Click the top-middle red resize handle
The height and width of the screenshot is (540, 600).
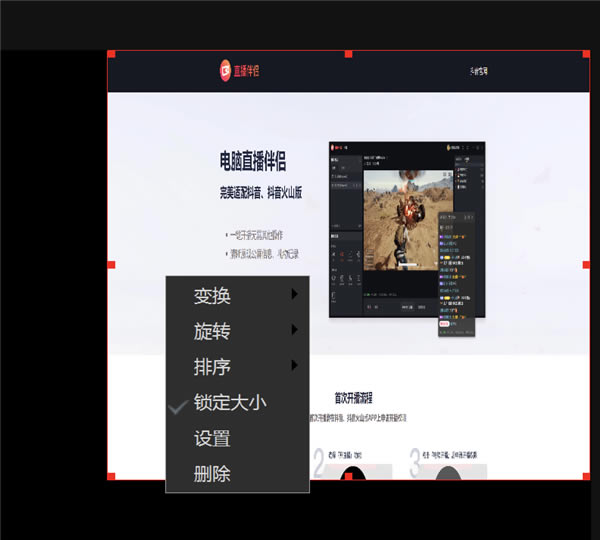click(x=347, y=54)
